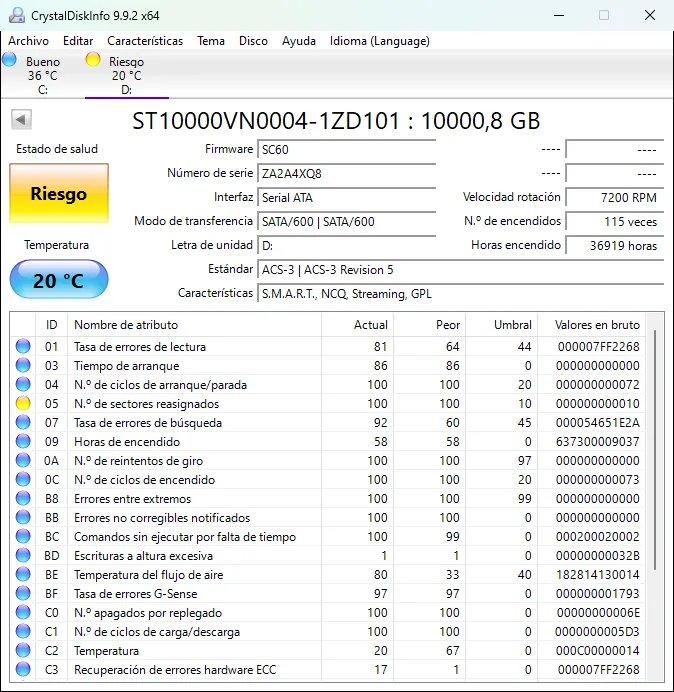674x692 pixels.
Task: Select the D: drive with Riesgo status
Action: click(x=127, y=75)
